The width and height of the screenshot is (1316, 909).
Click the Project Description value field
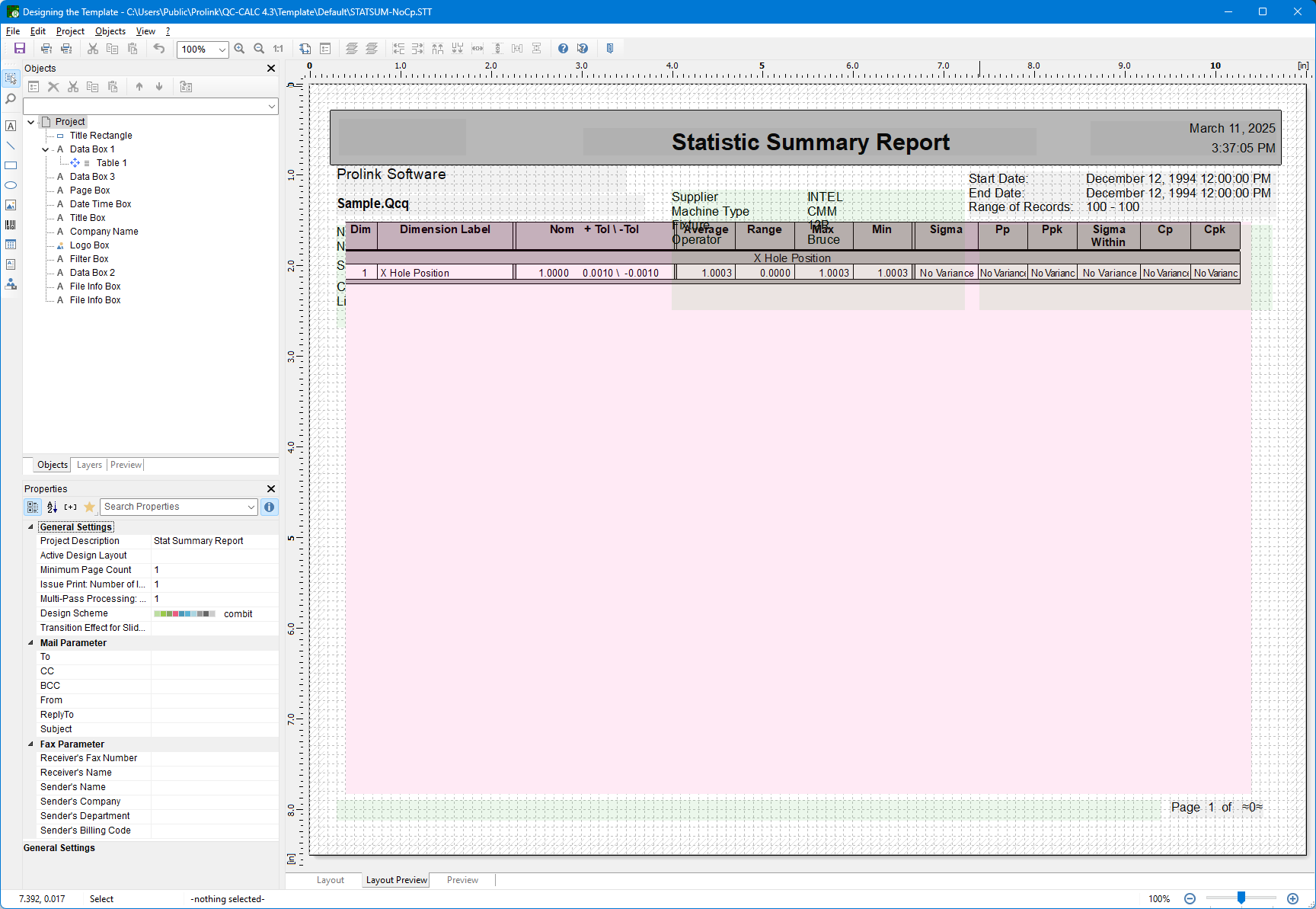click(215, 541)
